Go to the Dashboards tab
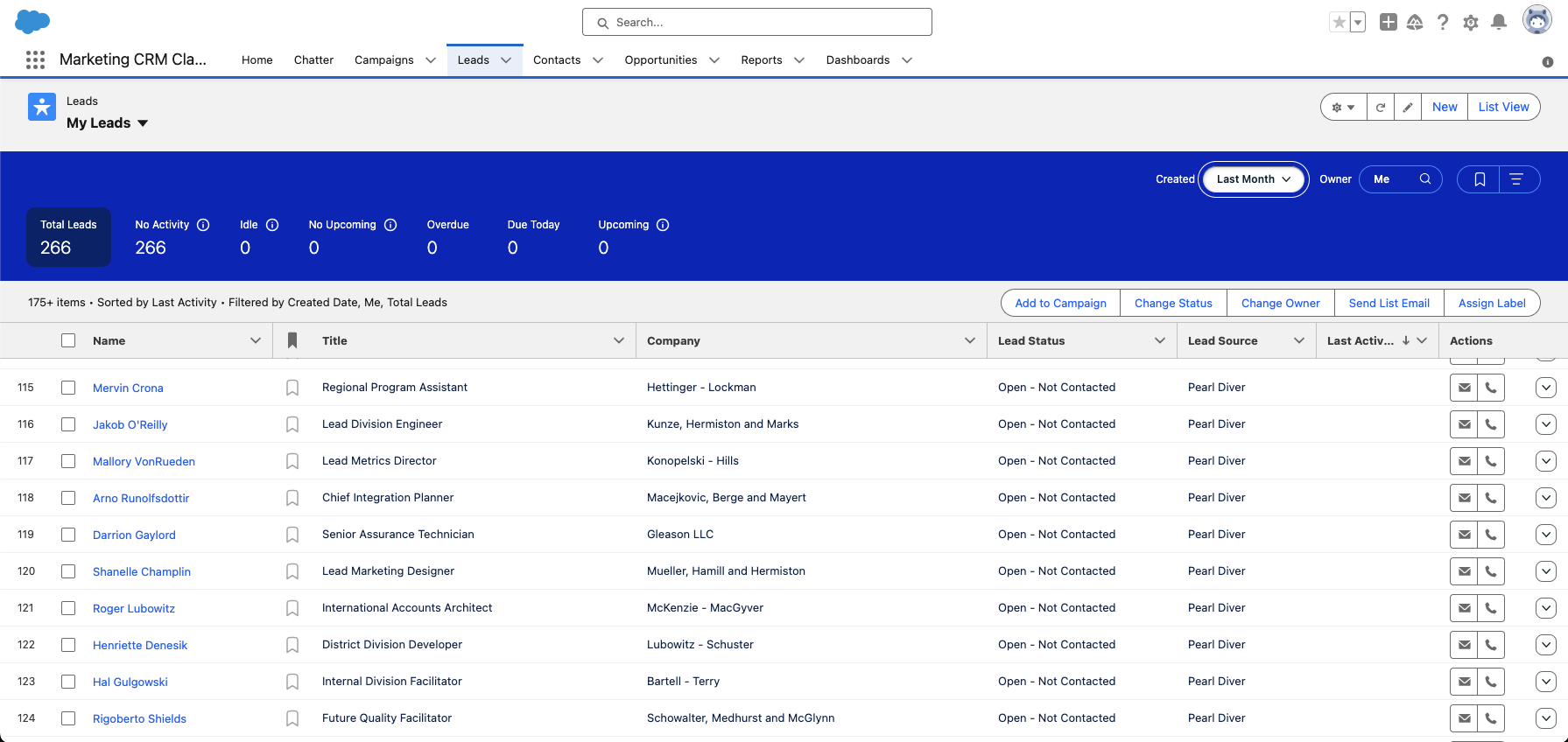This screenshot has height=742, width=1568. (x=857, y=59)
